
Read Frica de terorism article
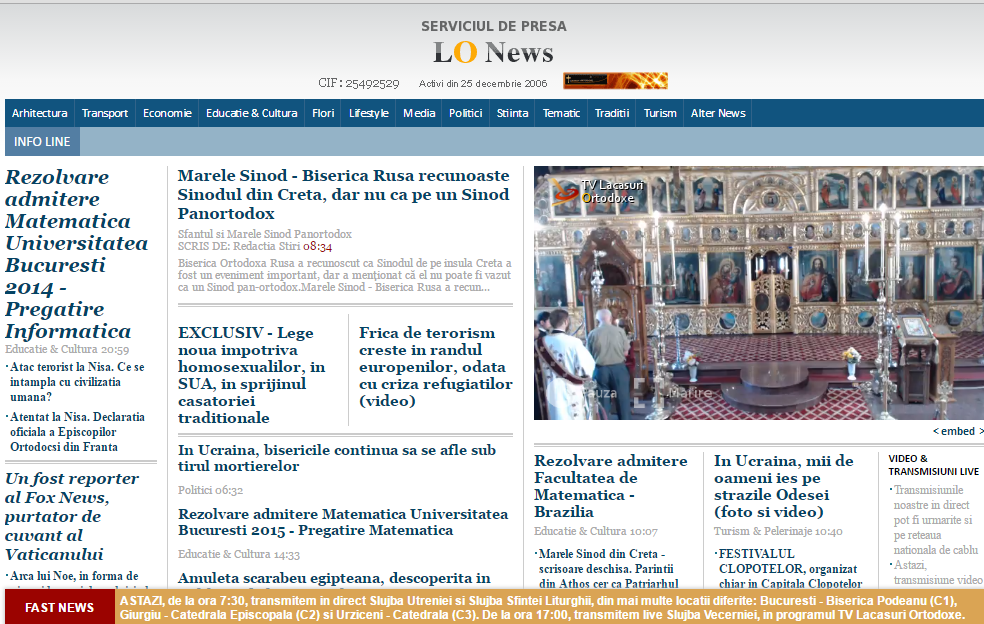pyautogui.click(x=436, y=367)
